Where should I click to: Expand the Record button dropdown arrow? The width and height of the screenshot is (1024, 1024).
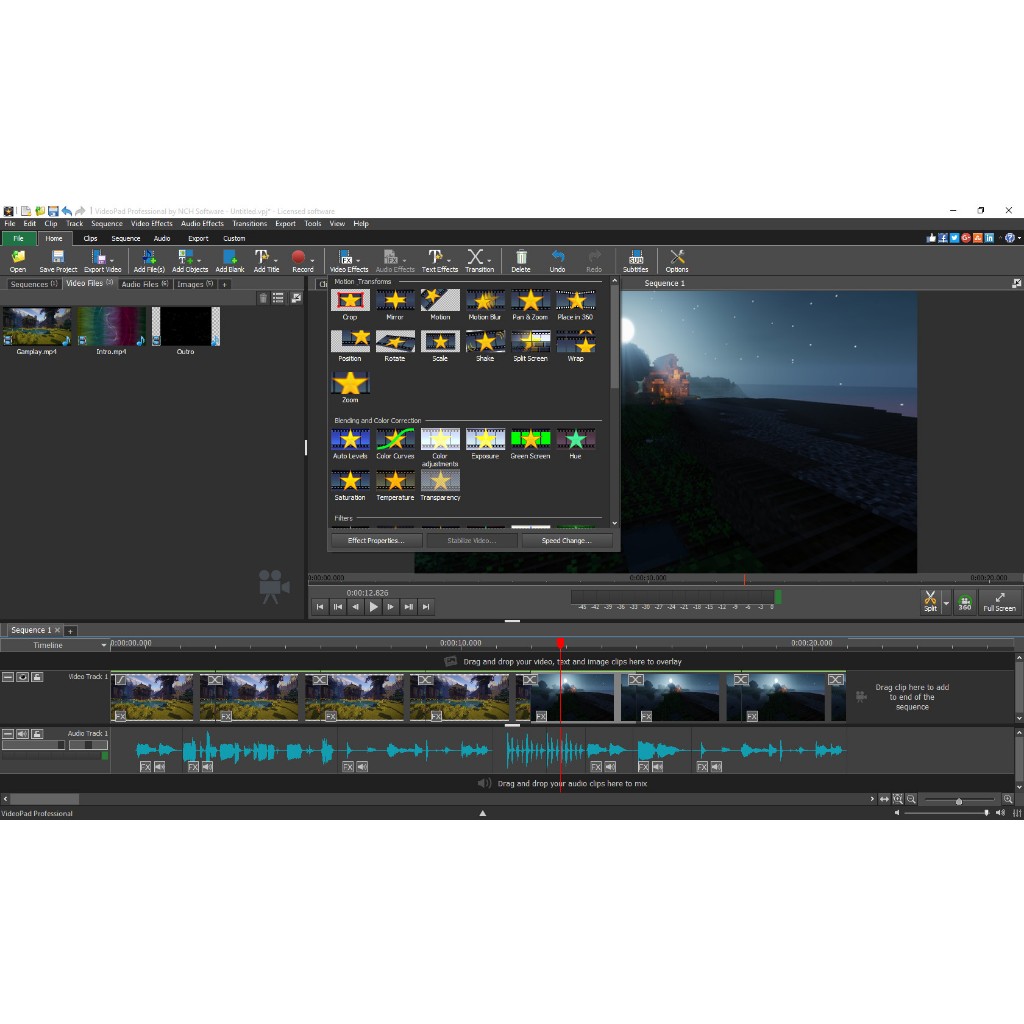pyautogui.click(x=313, y=261)
